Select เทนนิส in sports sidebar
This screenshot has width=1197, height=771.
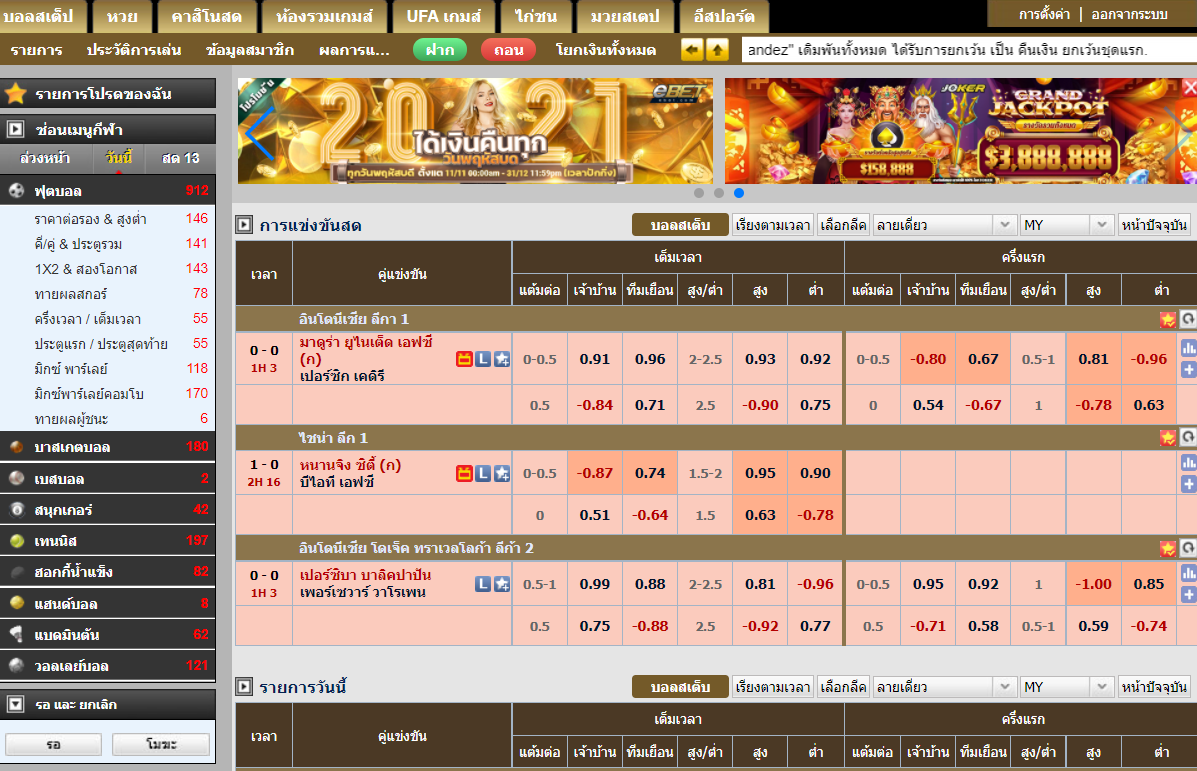point(108,540)
